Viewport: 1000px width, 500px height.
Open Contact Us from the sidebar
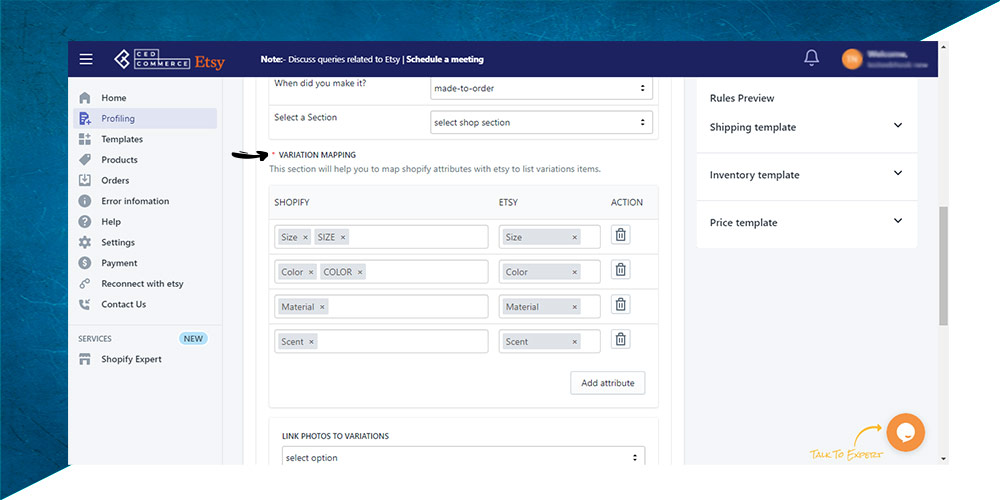coord(124,304)
